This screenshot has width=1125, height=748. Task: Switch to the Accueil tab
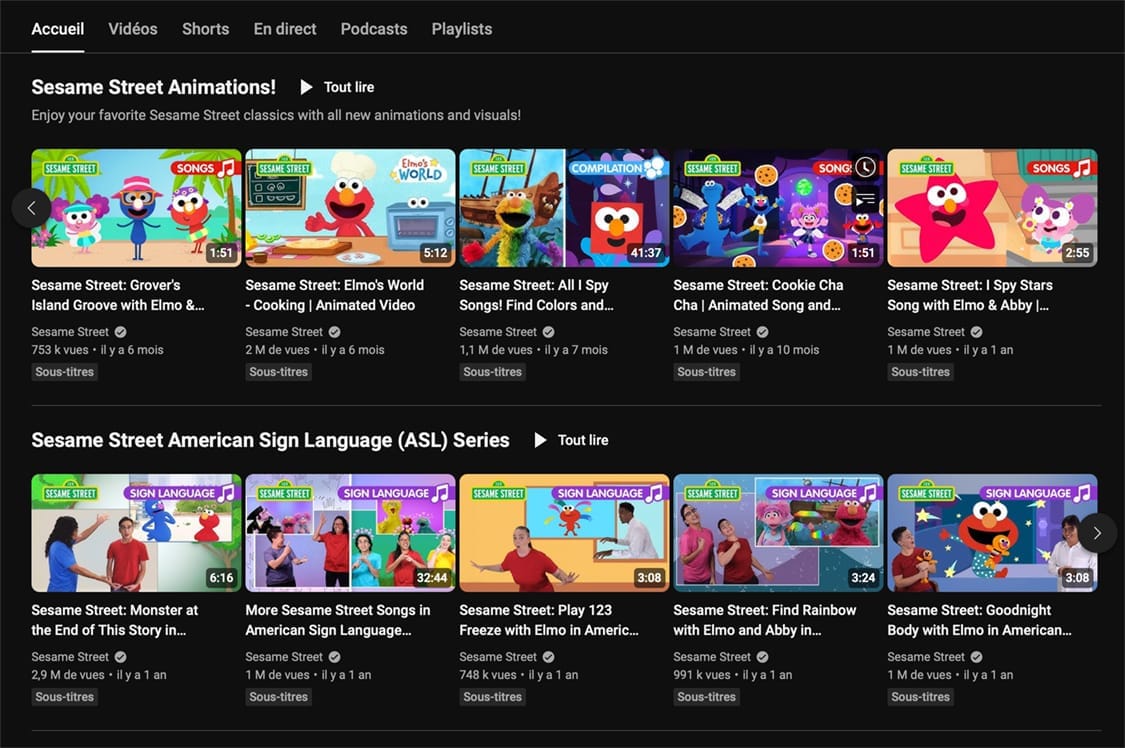(x=57, y=29)
